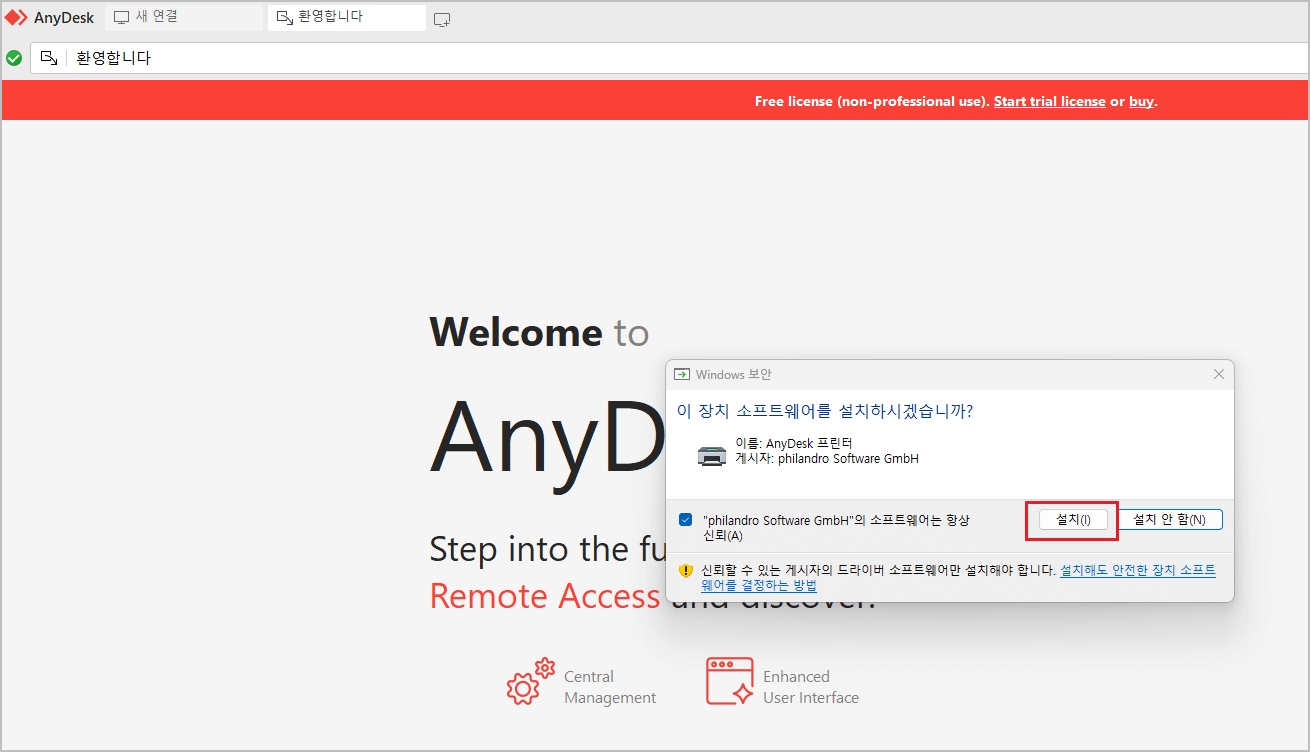The height and width of the screenshot is (752, 1310).
Task: Click the Welcome heading text
Action: [x=516, y=332]
